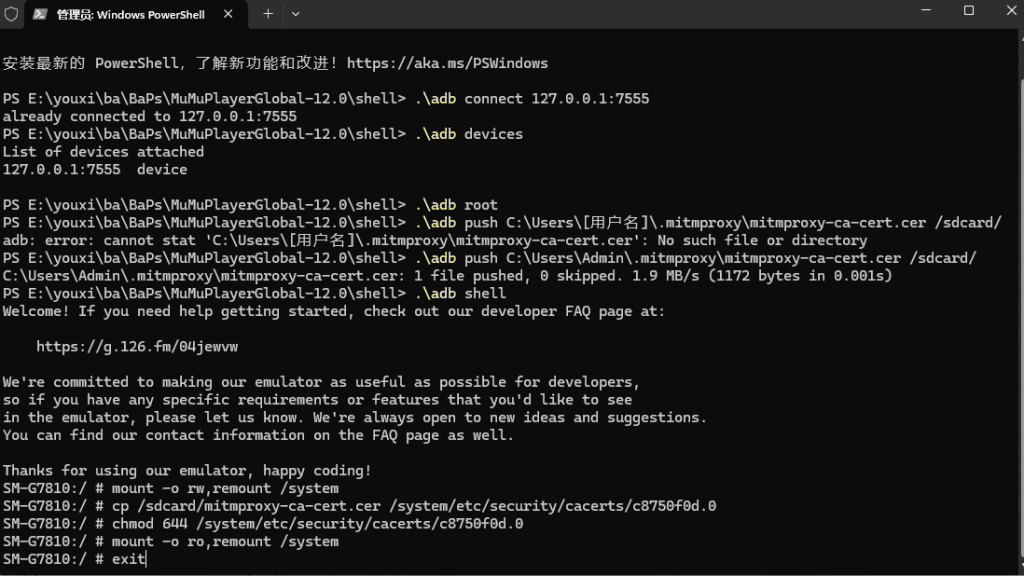Minimize the terminal window
The width and height of the screenshot is (1024, 576).
925,11
